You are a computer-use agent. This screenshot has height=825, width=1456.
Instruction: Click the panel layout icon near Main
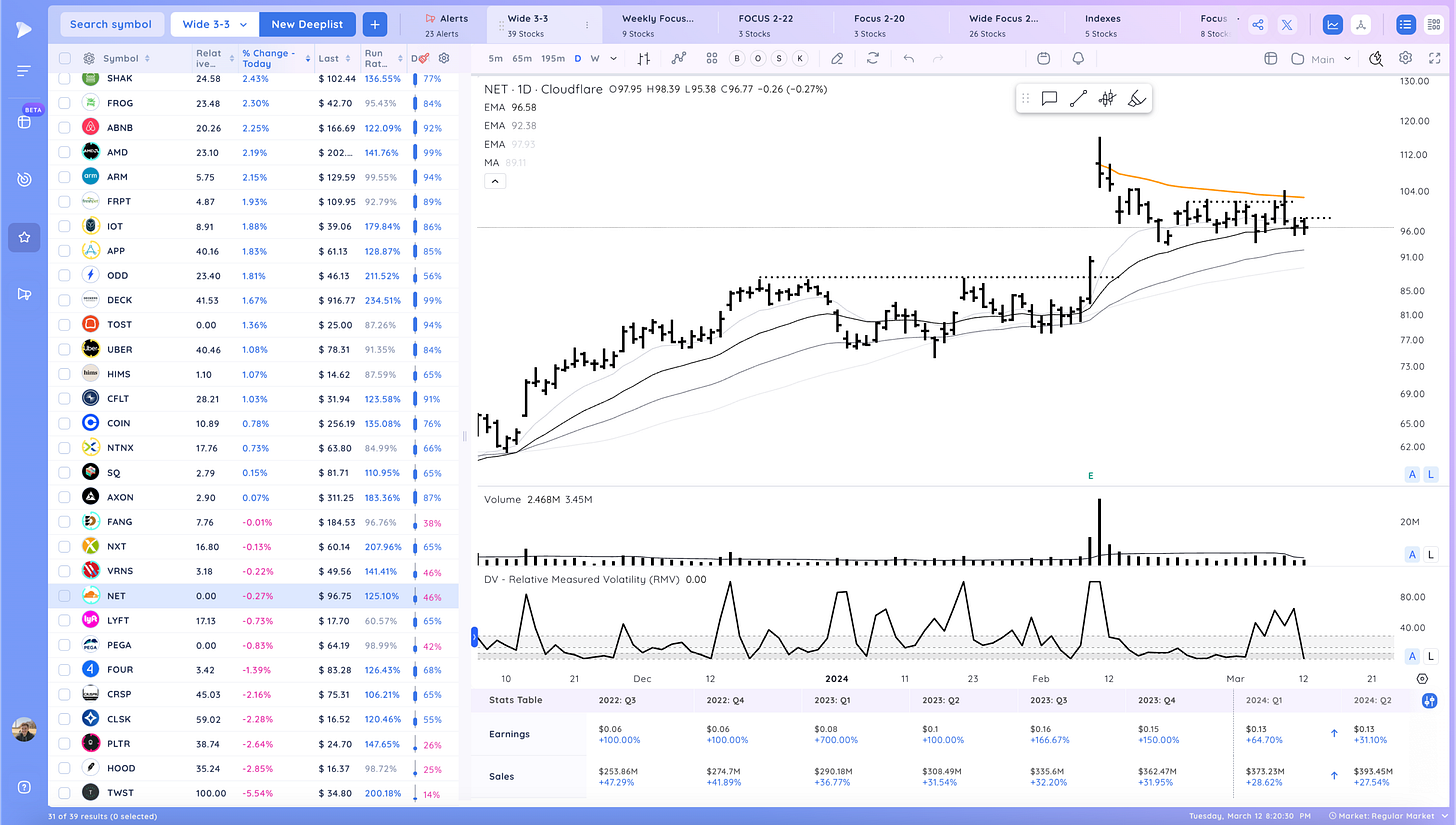pos(1271,58)
